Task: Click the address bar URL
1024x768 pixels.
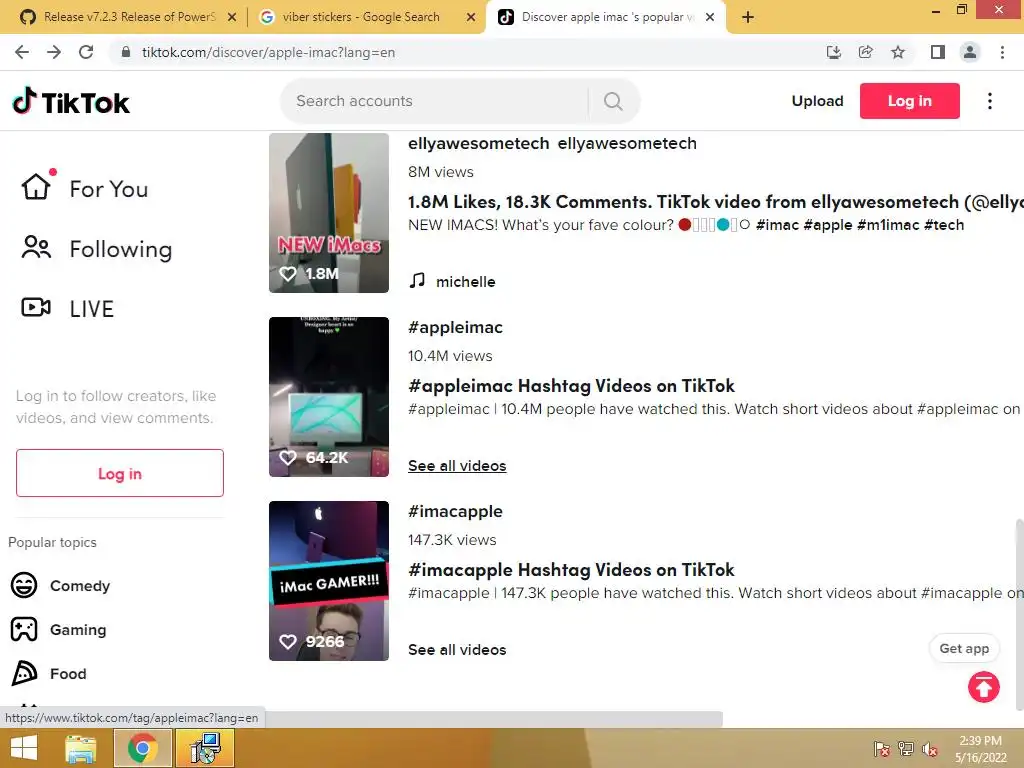Action: point(268,52)
